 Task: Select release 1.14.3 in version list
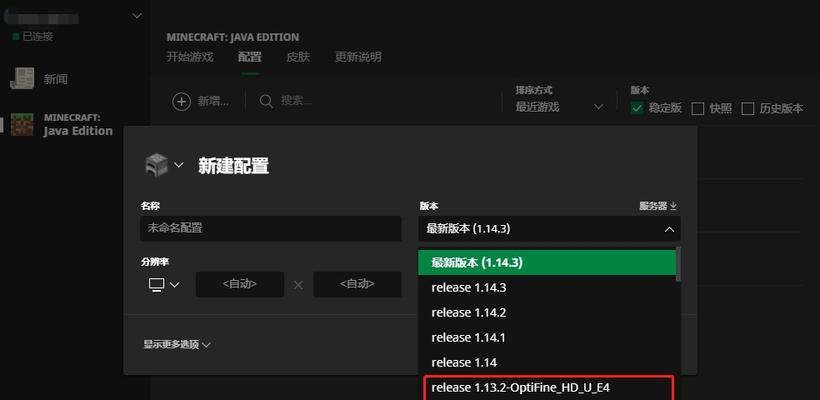coord(547,288)
